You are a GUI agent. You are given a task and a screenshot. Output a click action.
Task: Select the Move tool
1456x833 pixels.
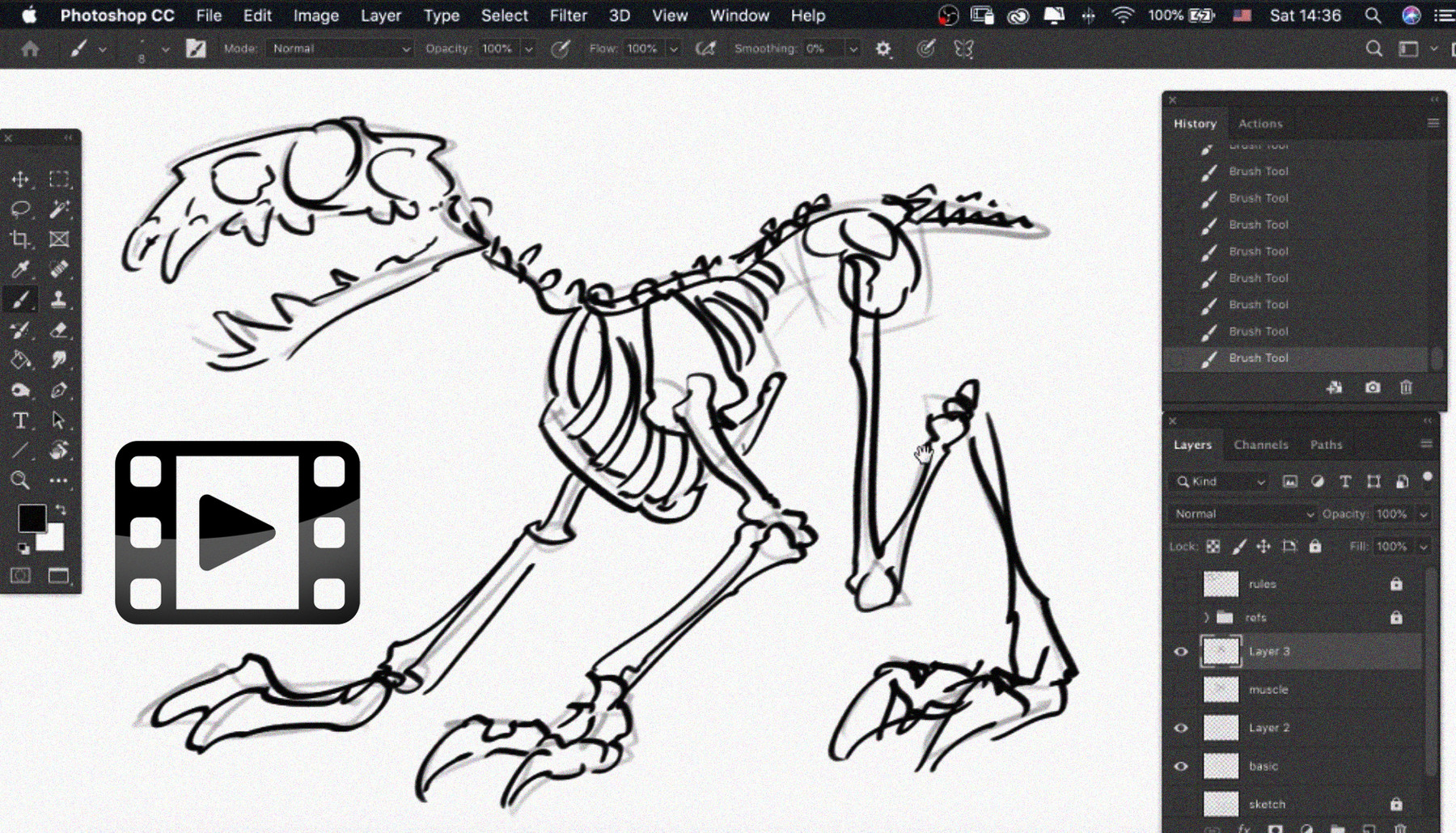21,179
